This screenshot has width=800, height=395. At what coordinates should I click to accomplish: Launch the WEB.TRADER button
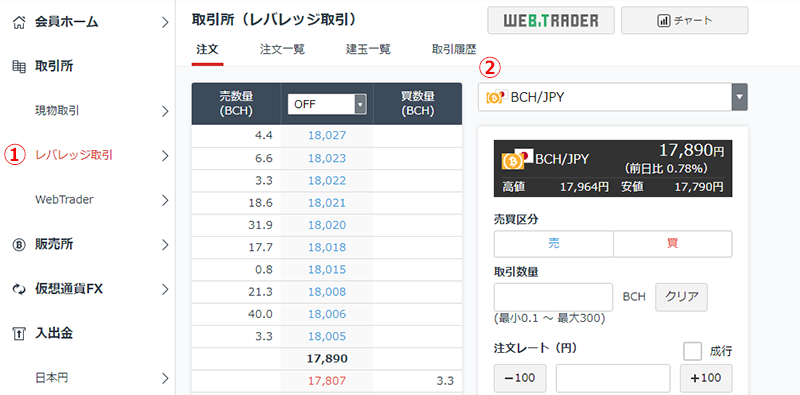551,20
